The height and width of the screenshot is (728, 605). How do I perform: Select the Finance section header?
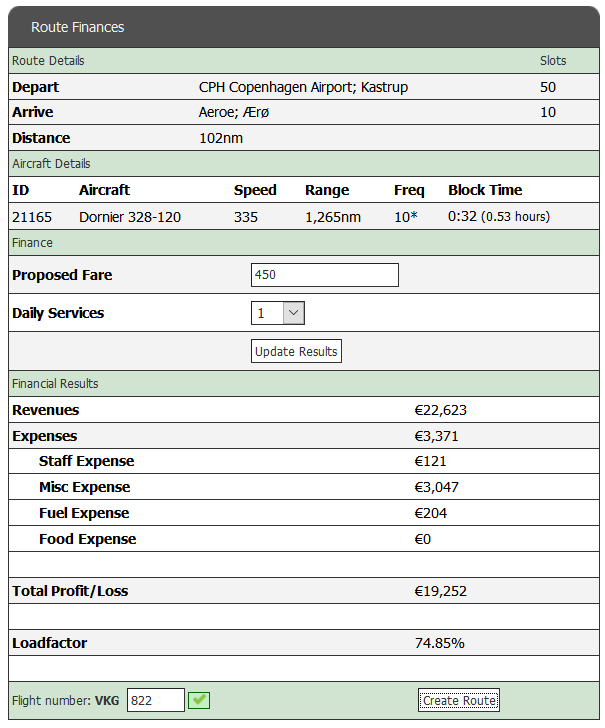(32, 242)
